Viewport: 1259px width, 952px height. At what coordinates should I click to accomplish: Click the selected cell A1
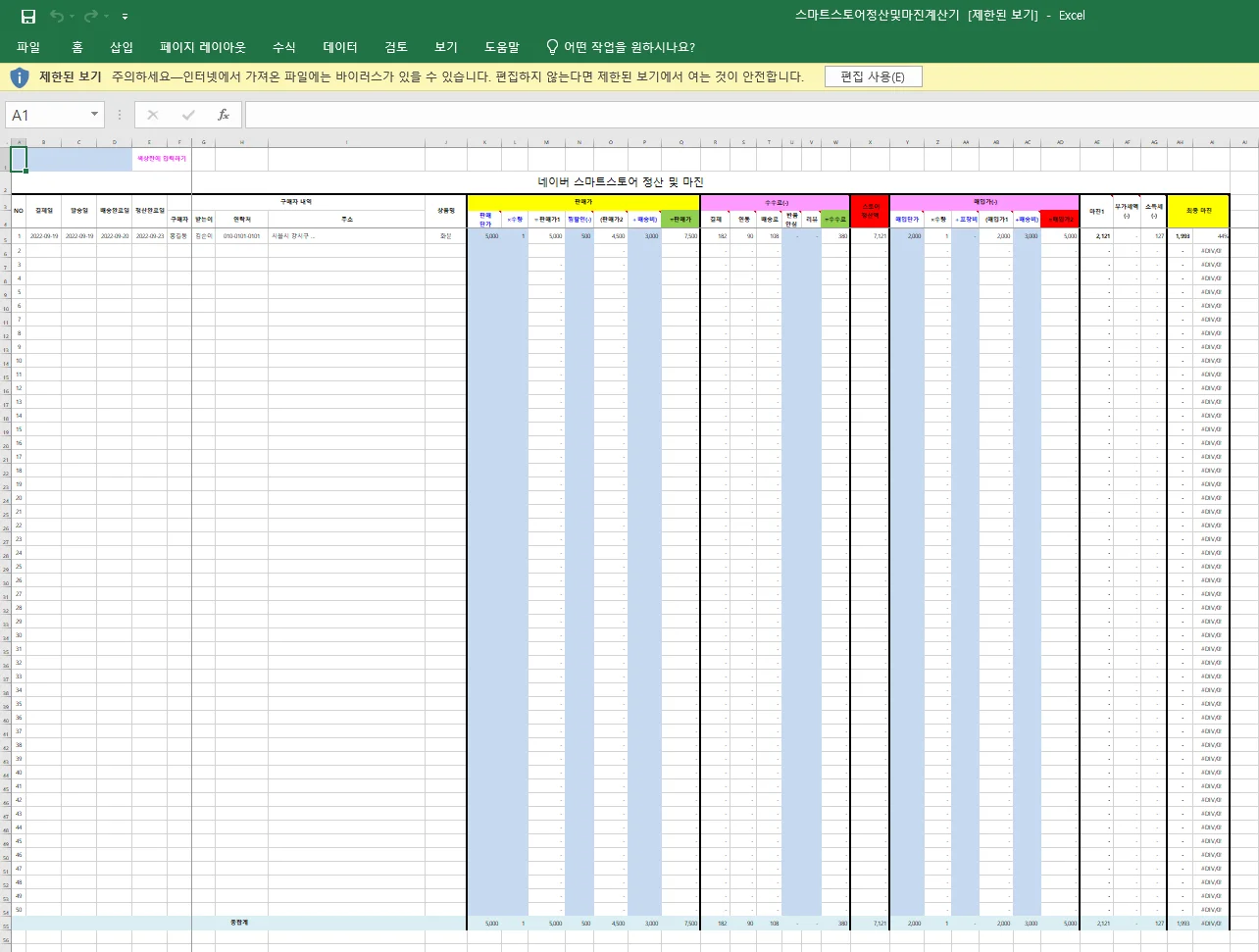click(19, 159)
